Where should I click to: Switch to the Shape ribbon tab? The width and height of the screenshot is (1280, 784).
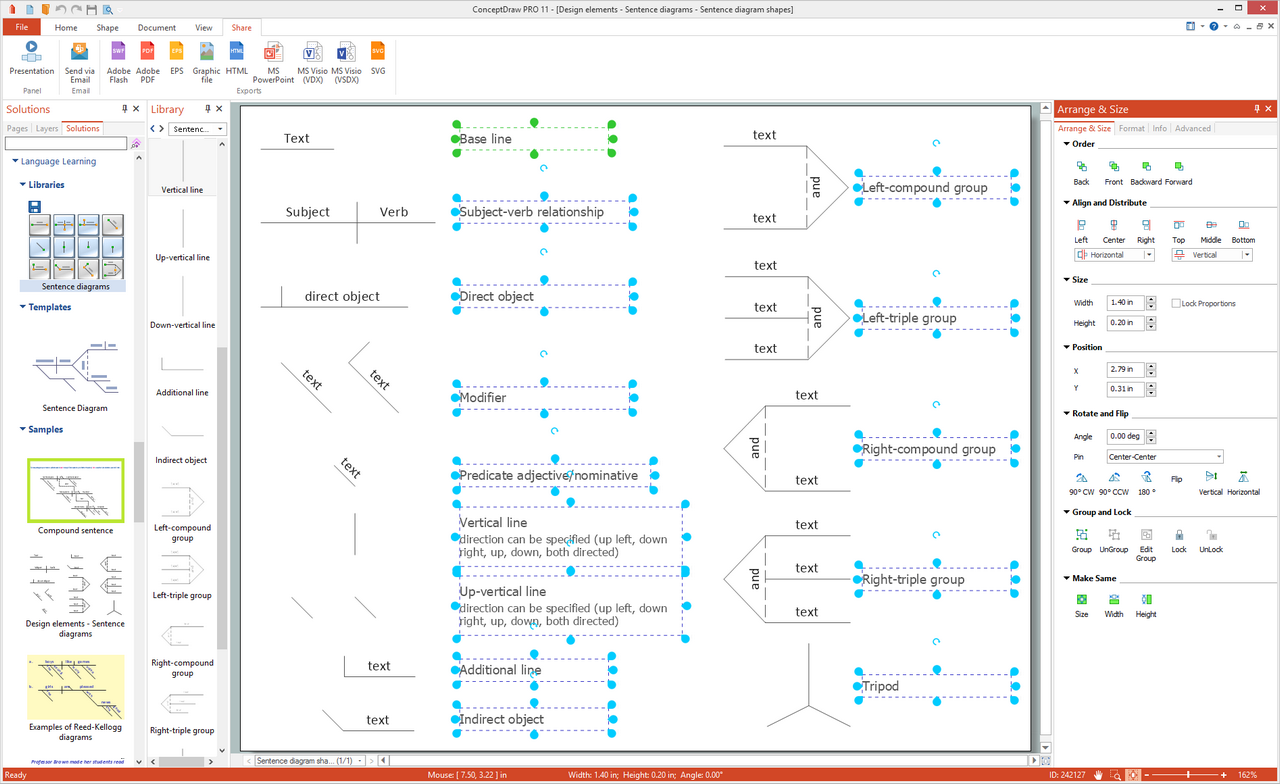pyautogui.click(x=107, y=28)
